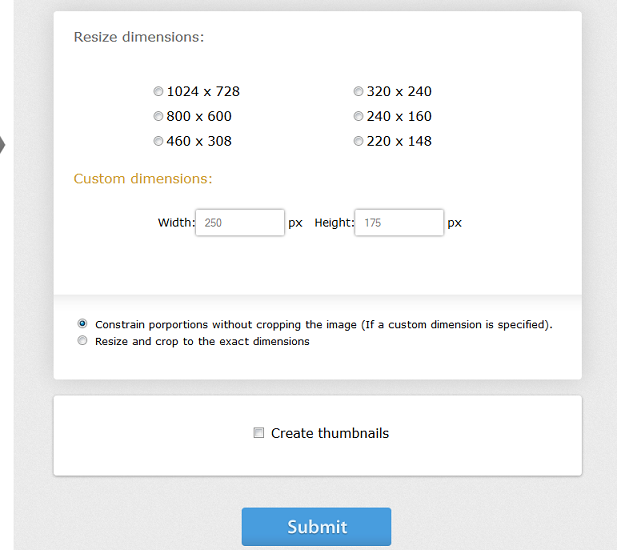Screen dimensions: 617x550
Task: Select the 1024 x 728 resize option
Action: pos(158,91)
